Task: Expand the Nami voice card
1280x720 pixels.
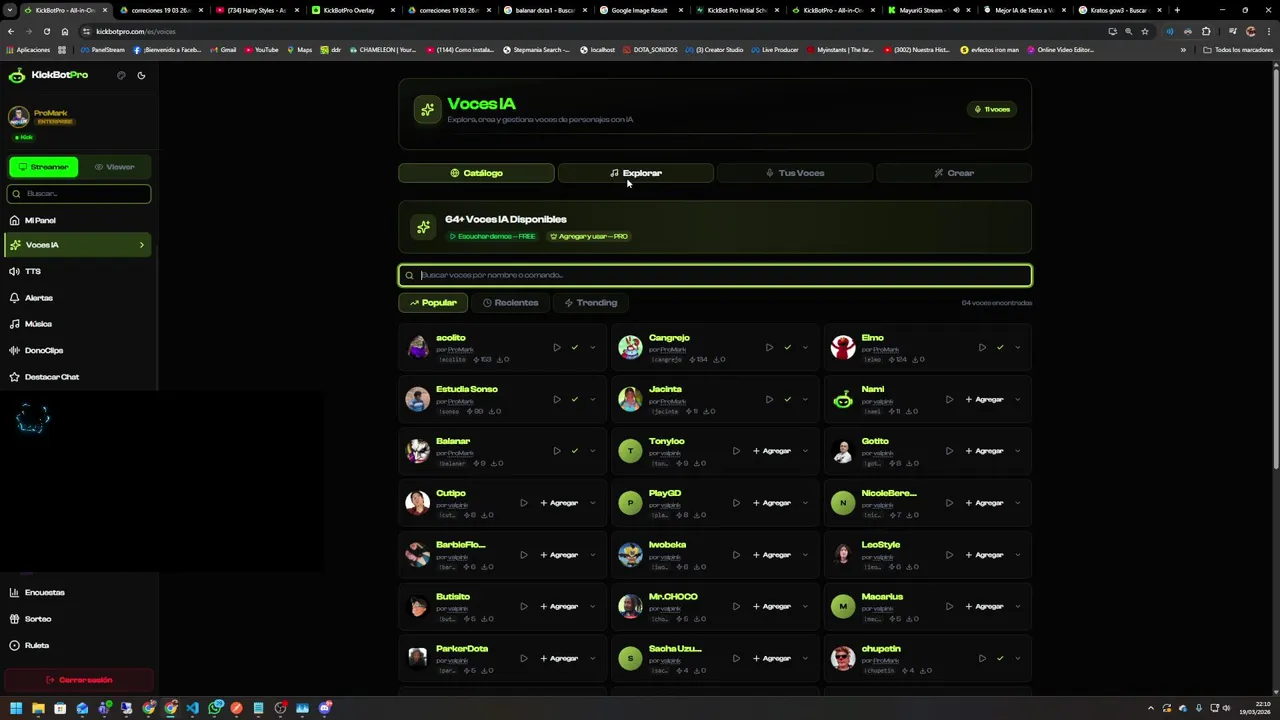Action: coord(1017,399)
